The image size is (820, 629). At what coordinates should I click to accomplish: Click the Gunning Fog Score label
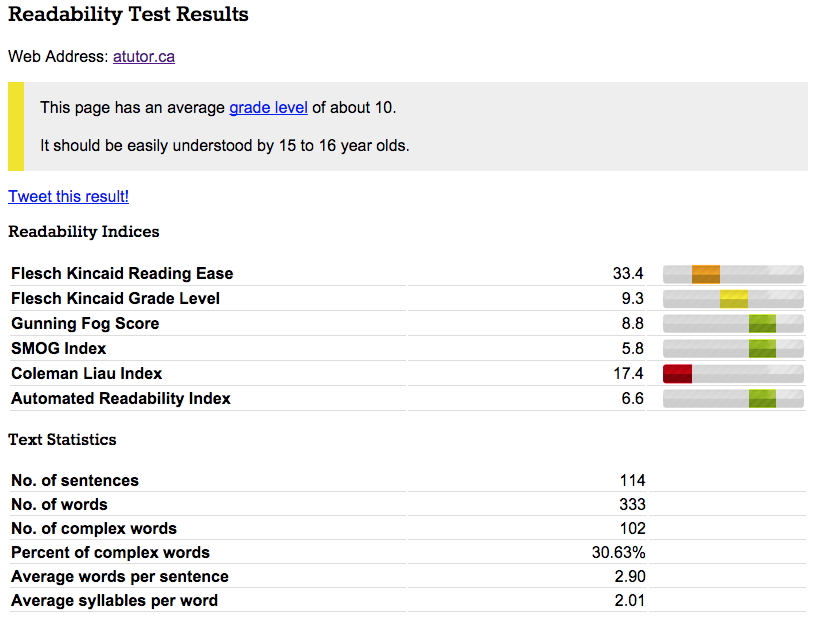click(84, 323)
